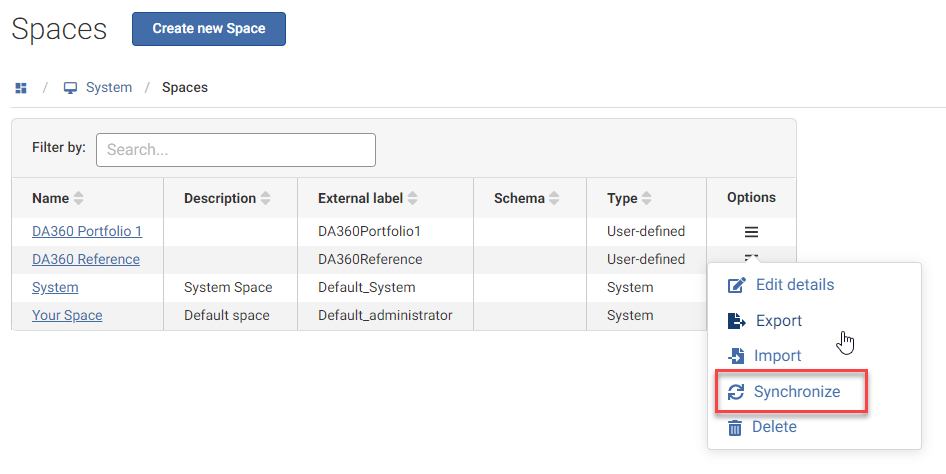Choose Import from the options menu
This screenshot has height=474, width=946.
(777, 356)
